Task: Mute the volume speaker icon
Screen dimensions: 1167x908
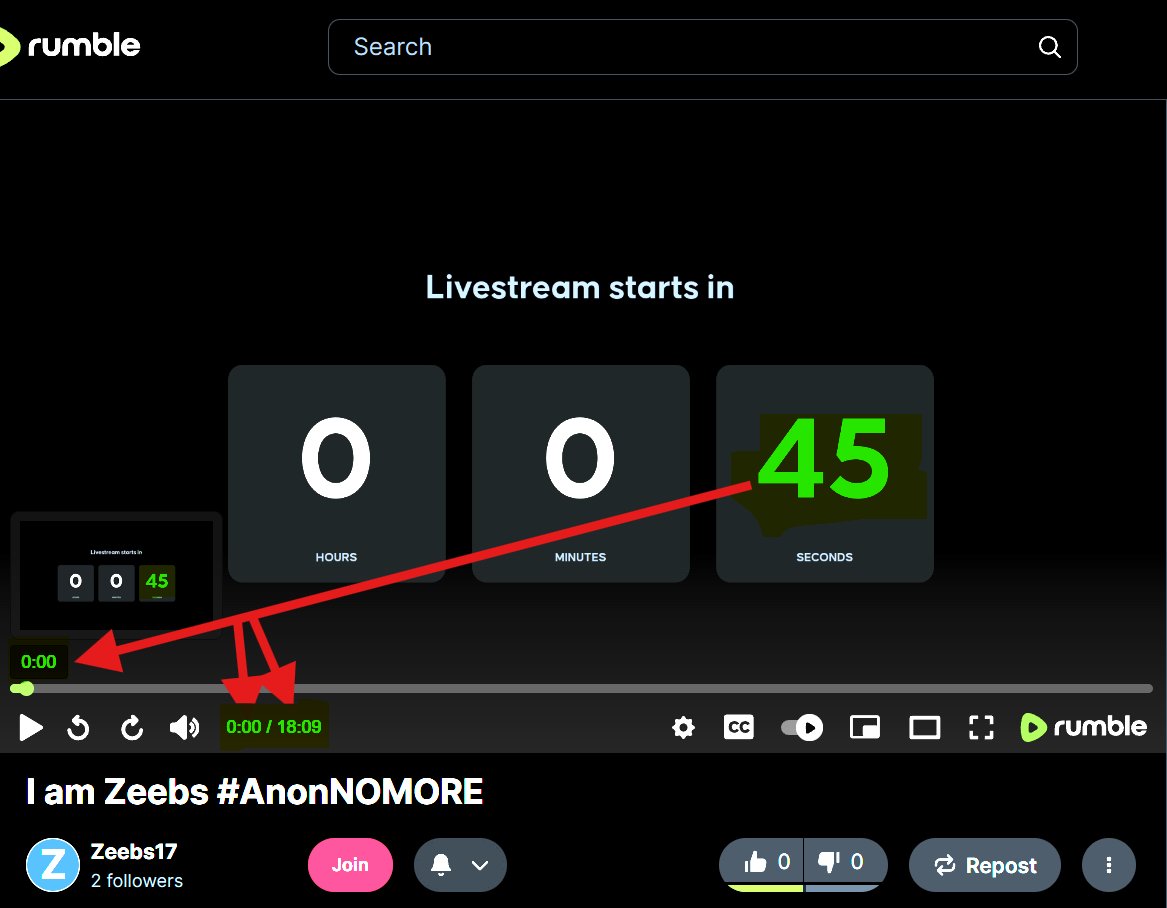Action: click(x=184, y=727)
